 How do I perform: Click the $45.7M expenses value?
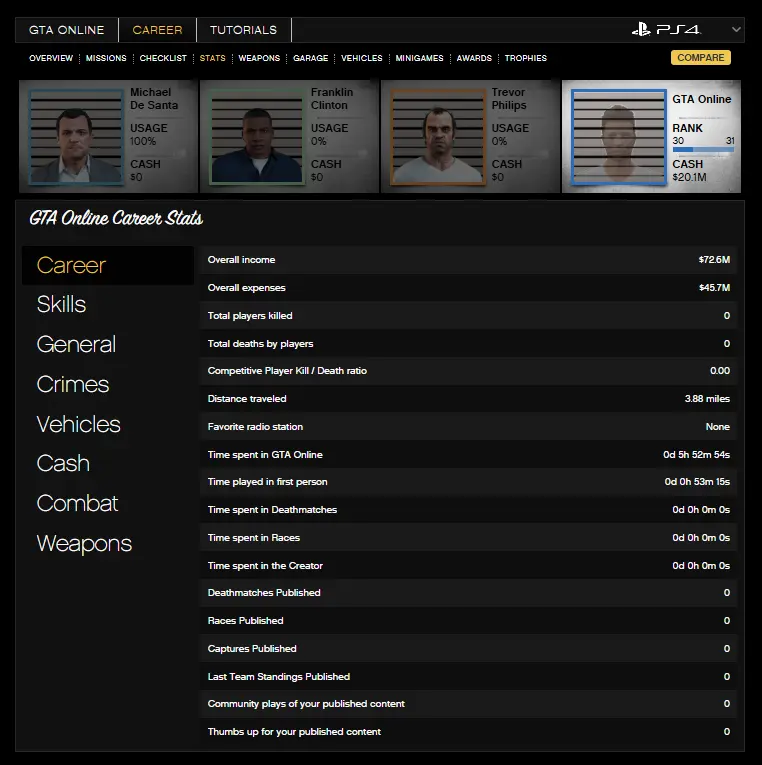[714, 288]
